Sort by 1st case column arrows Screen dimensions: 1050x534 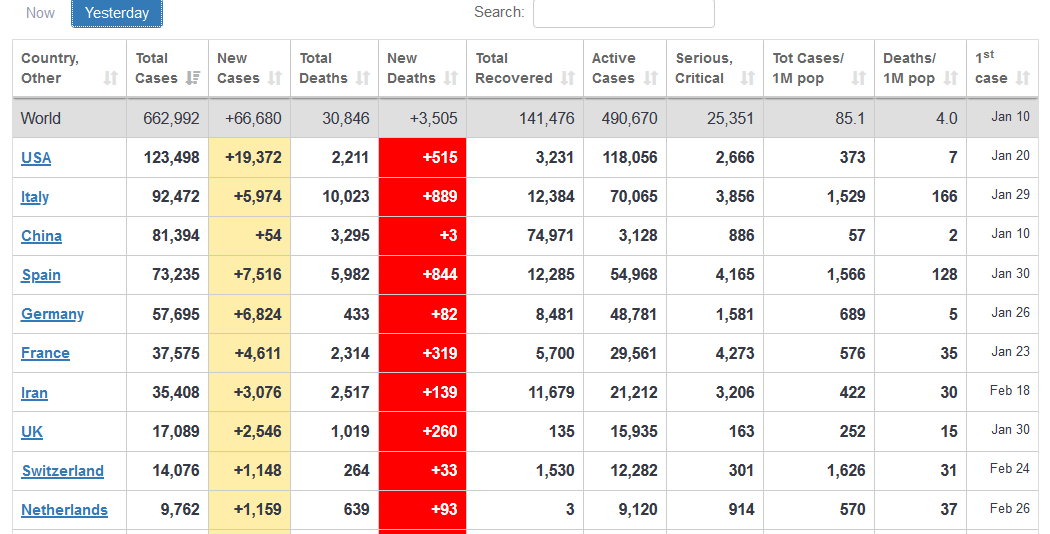pos(1022,78)
